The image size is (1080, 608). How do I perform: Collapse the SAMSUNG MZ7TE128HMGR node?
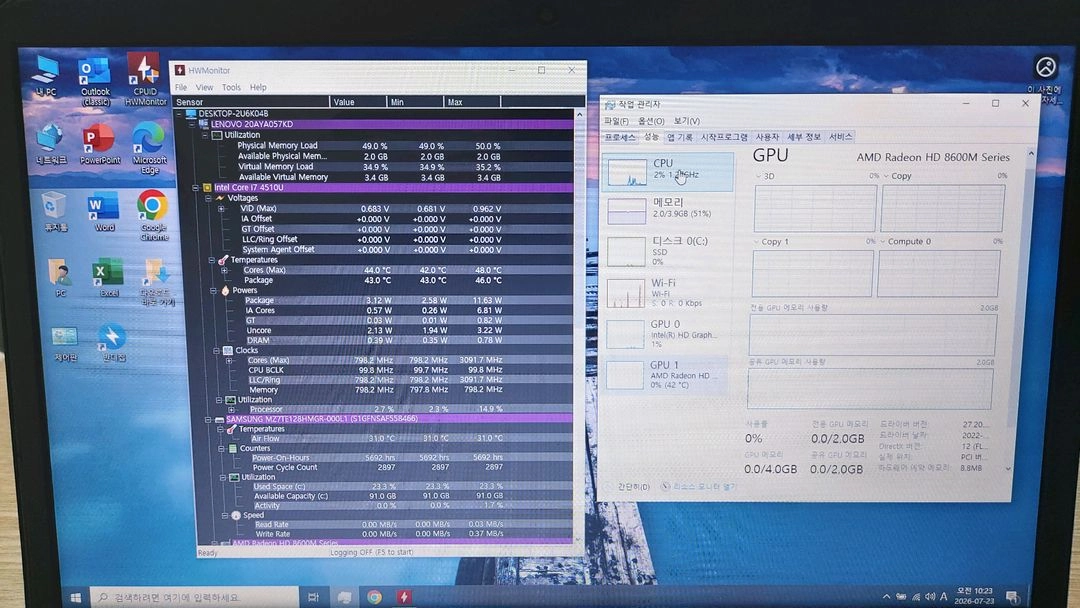click(208, 419)
